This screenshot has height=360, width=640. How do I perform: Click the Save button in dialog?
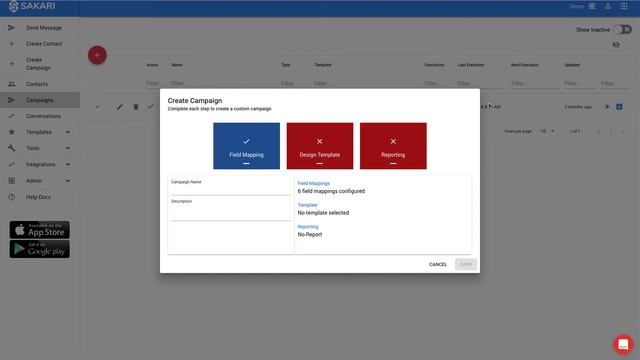[466, 264]
